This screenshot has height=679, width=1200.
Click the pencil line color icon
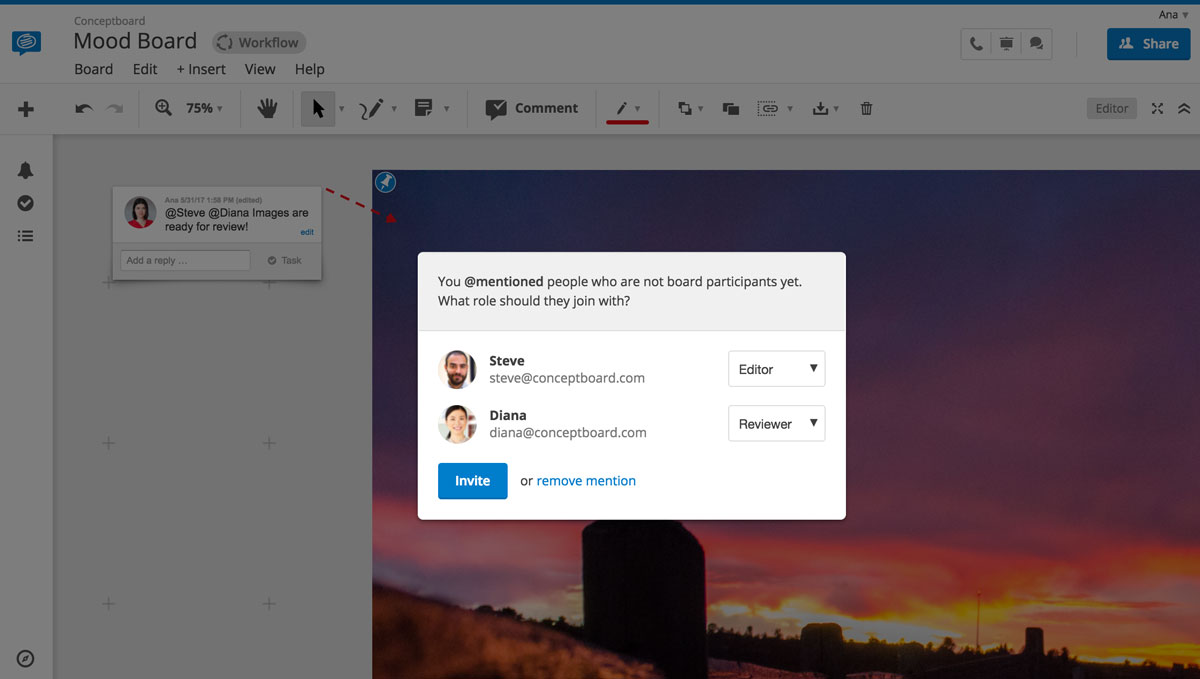pos(621,108)
